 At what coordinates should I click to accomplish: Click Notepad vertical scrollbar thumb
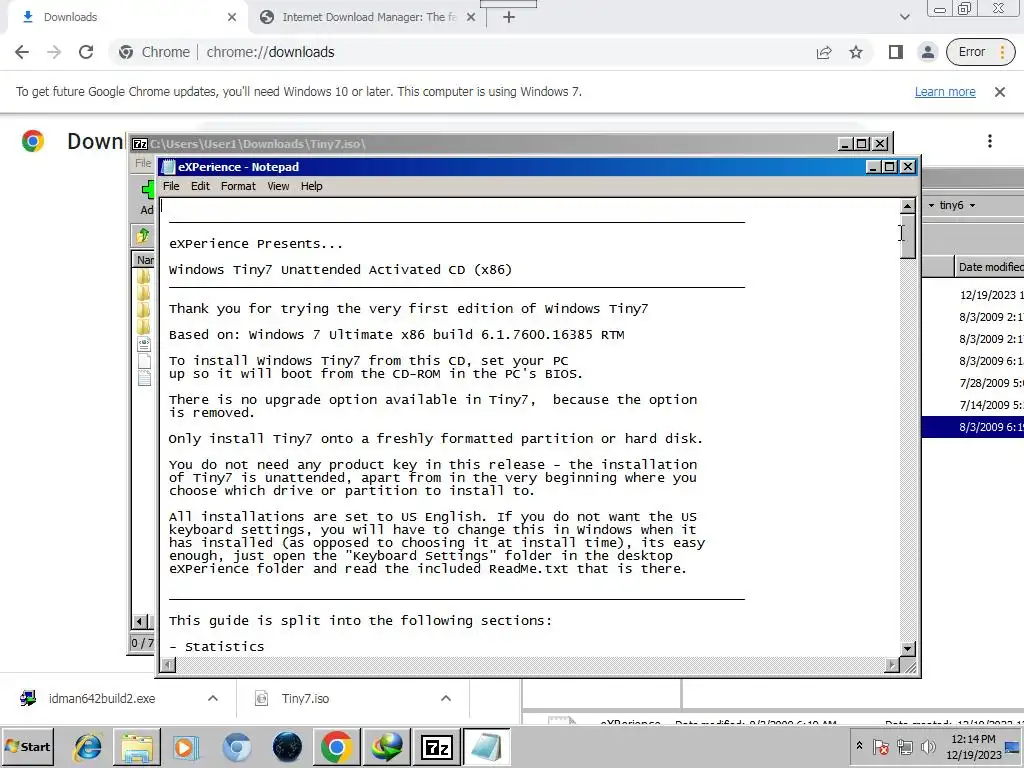click(x=907, y=236)
